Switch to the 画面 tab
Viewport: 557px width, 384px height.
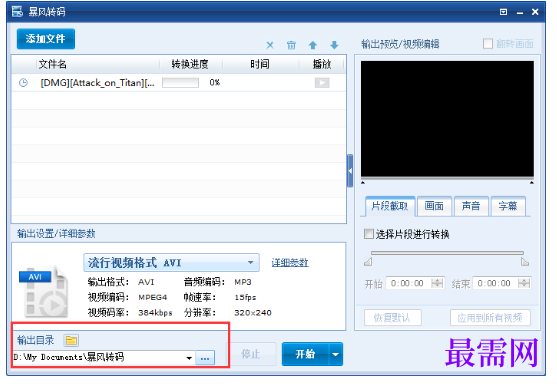[x=434, y=206]
